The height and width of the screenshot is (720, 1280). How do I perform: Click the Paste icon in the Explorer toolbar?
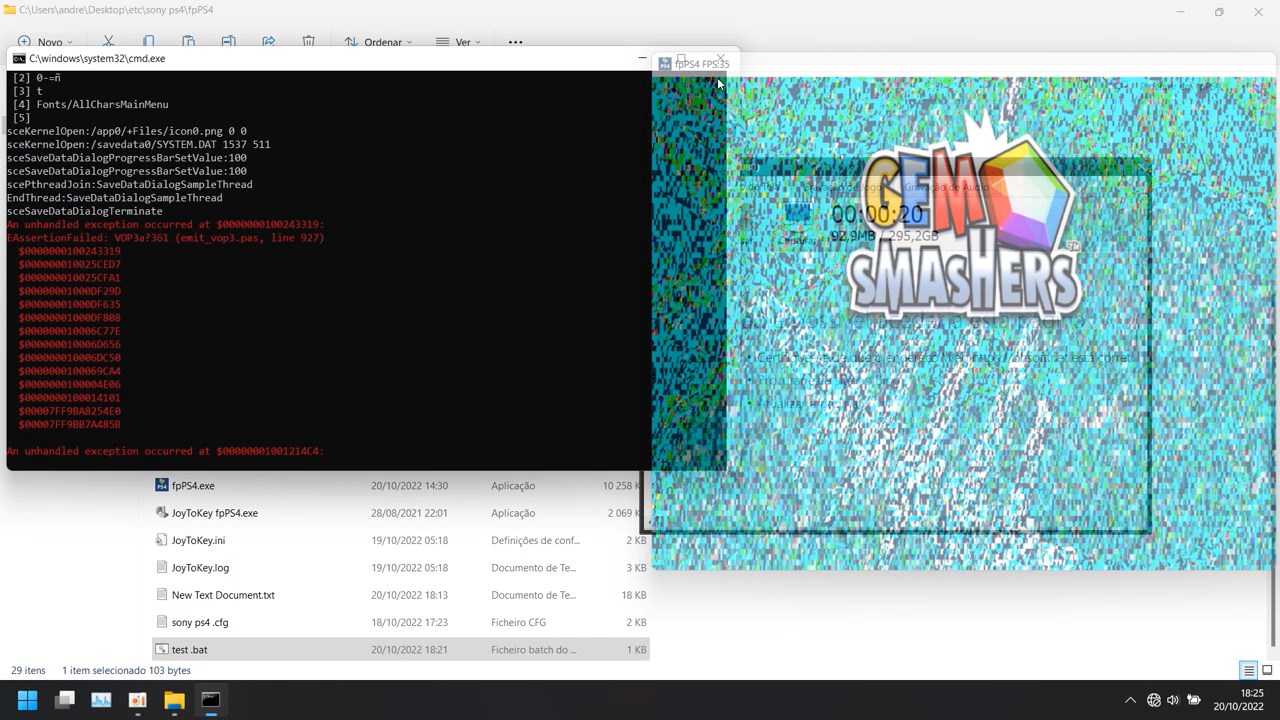pyautogui.click(x=188, y=42)
